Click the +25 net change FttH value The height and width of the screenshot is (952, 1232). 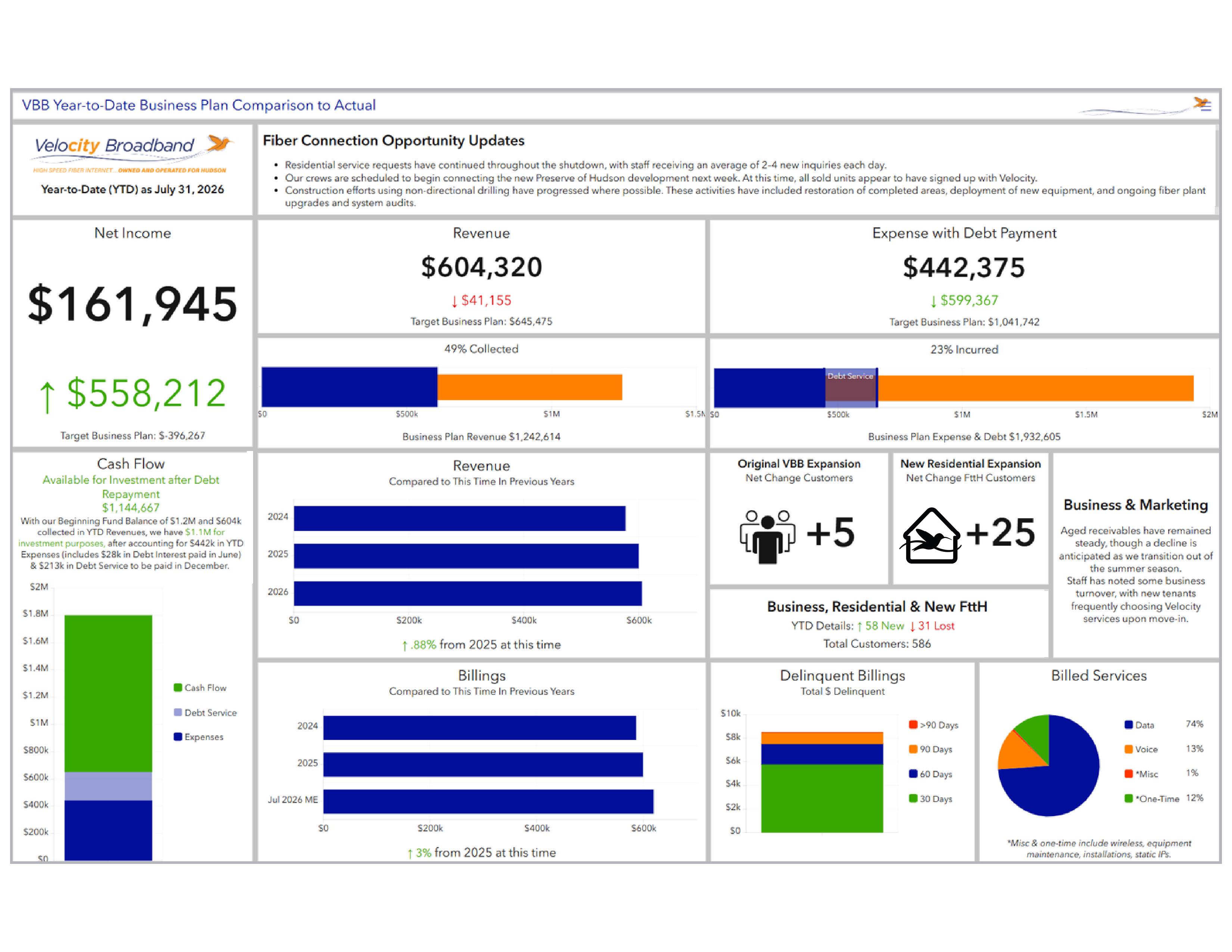point(1001,532)
